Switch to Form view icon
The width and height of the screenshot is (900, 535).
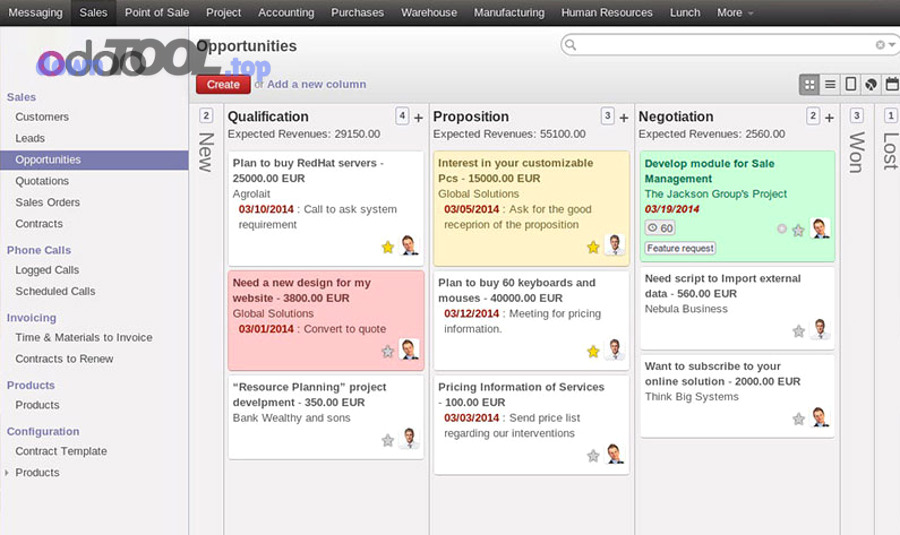pos(851,84)
